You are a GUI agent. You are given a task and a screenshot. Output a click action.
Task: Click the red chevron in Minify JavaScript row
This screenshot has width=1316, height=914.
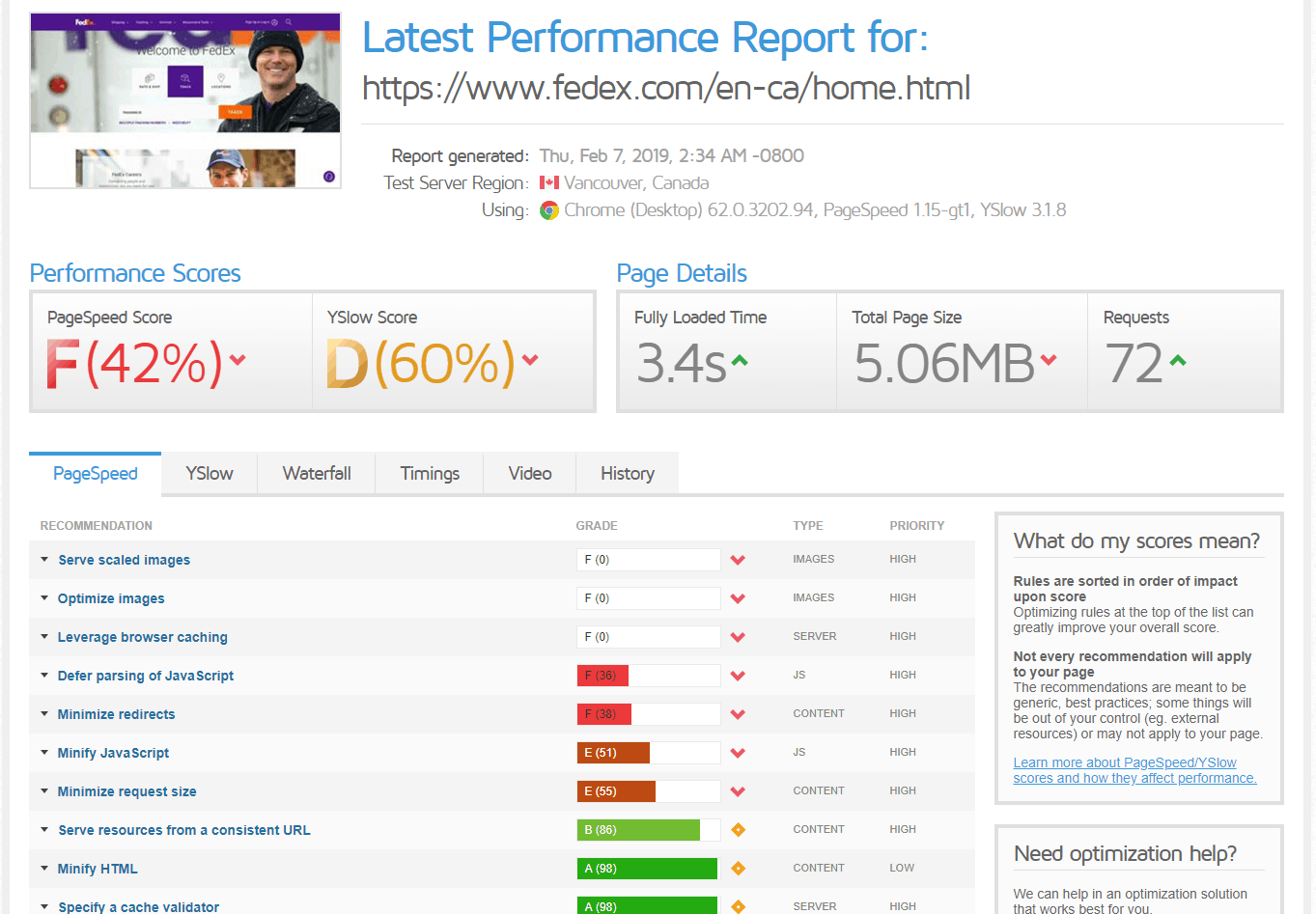738,753
